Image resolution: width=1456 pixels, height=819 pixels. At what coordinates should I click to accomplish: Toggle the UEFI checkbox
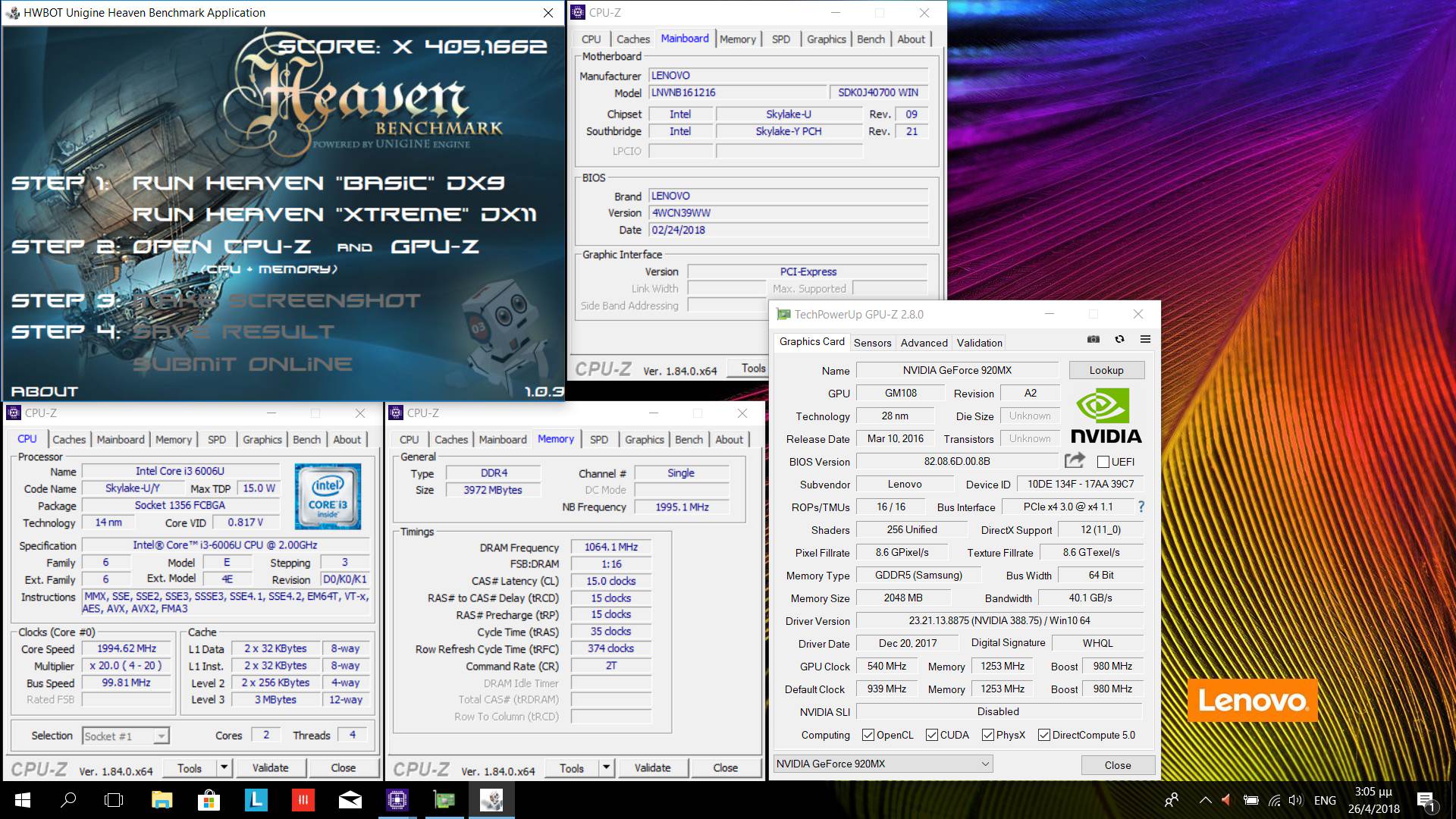pyautogui.click(x=1103, y=462)
